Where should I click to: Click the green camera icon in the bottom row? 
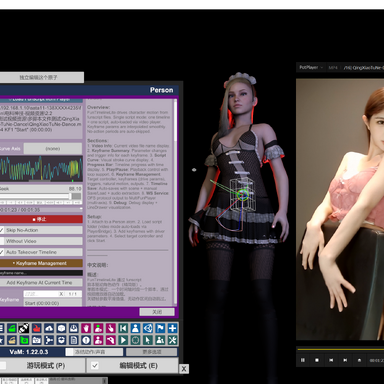24,340
